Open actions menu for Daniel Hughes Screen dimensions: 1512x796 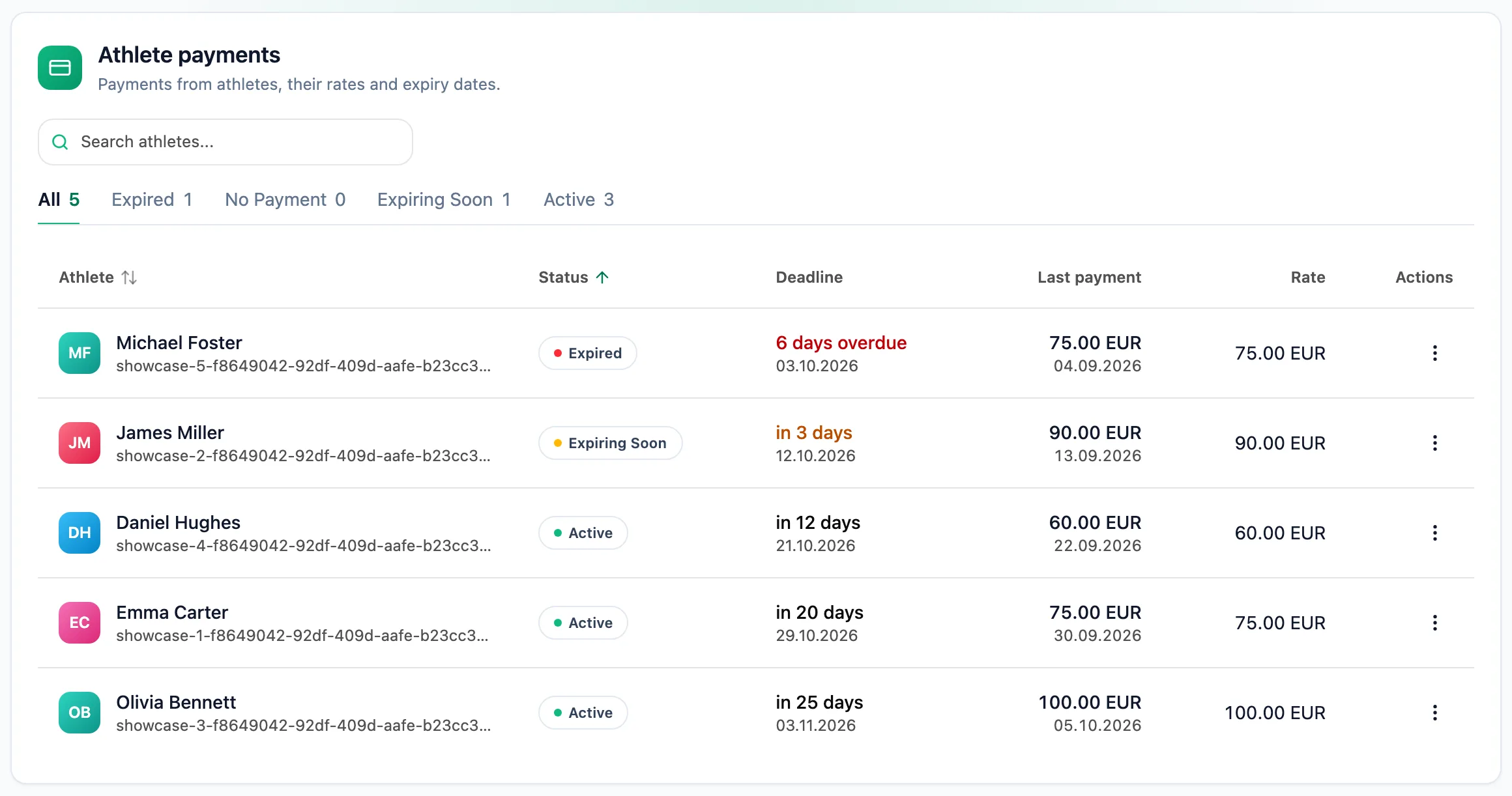(1434, 533)
